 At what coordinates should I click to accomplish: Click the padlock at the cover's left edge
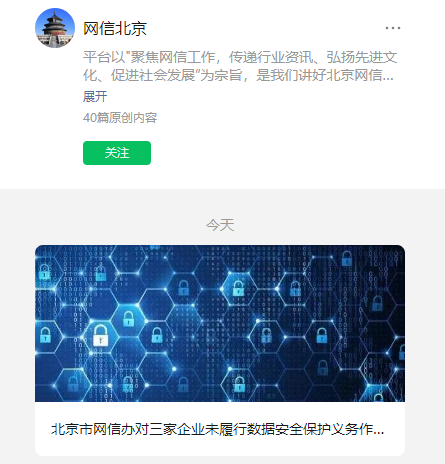tap(45, 335)
